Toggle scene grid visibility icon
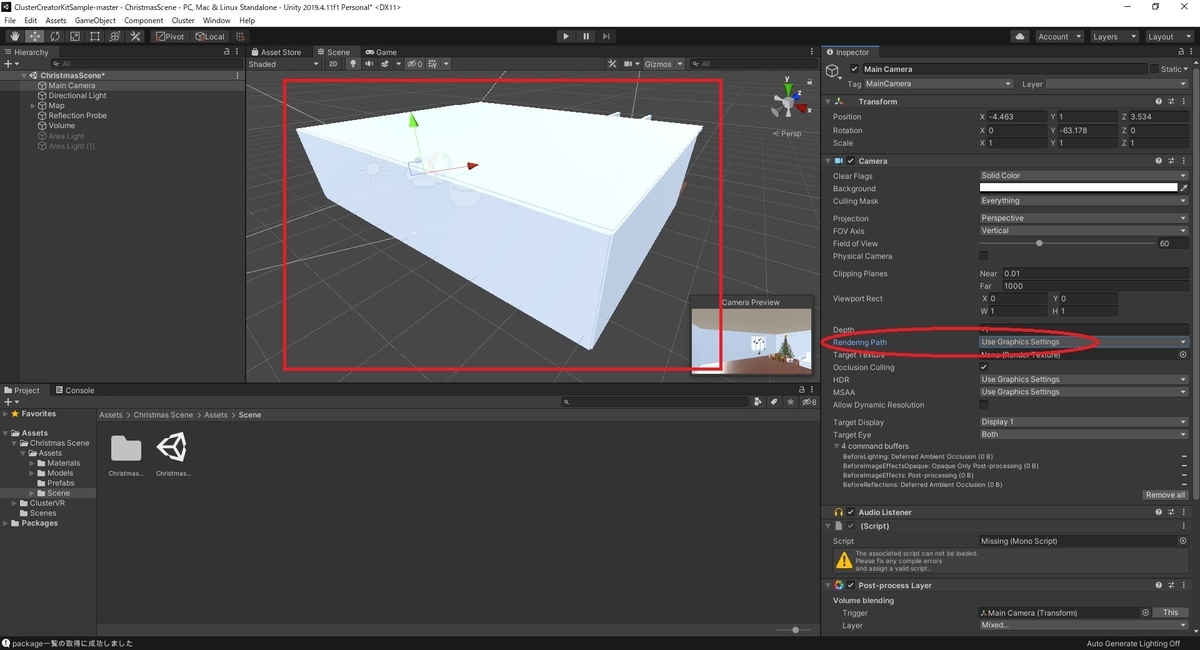 (x=432, y=64)
